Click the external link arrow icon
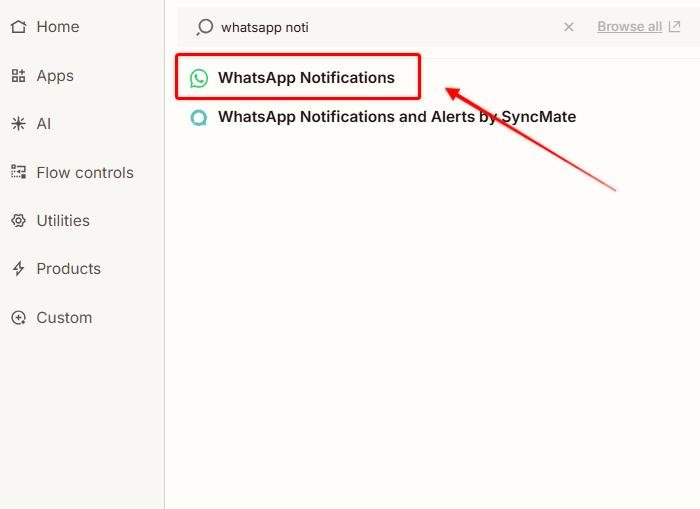 click(x=674, y=27)
